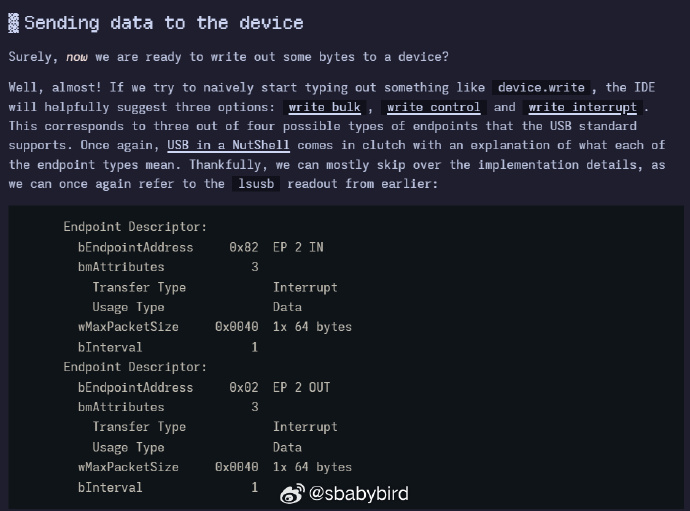Click the EP 2 OUT text
690x511 pixels.
(x=301, y=387)
